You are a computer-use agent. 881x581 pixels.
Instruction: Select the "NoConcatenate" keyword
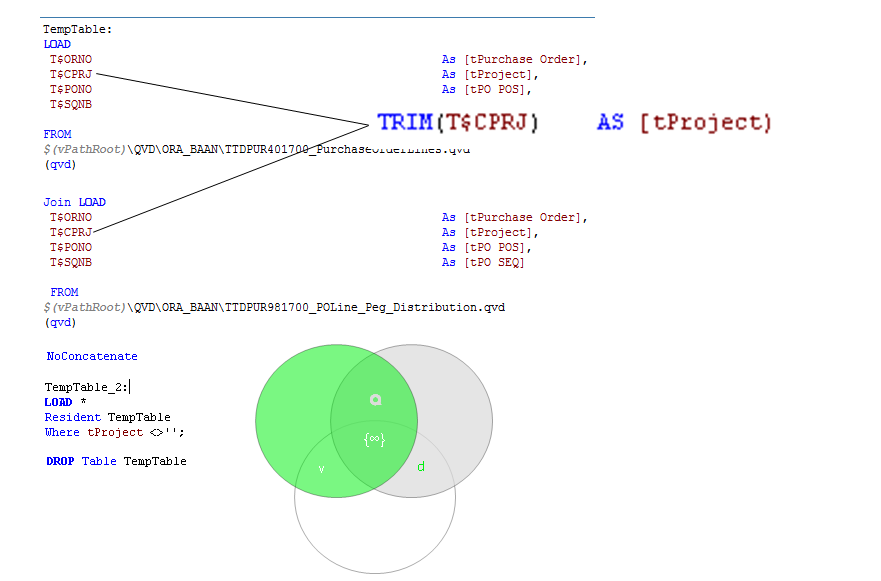tap(92, 356)
